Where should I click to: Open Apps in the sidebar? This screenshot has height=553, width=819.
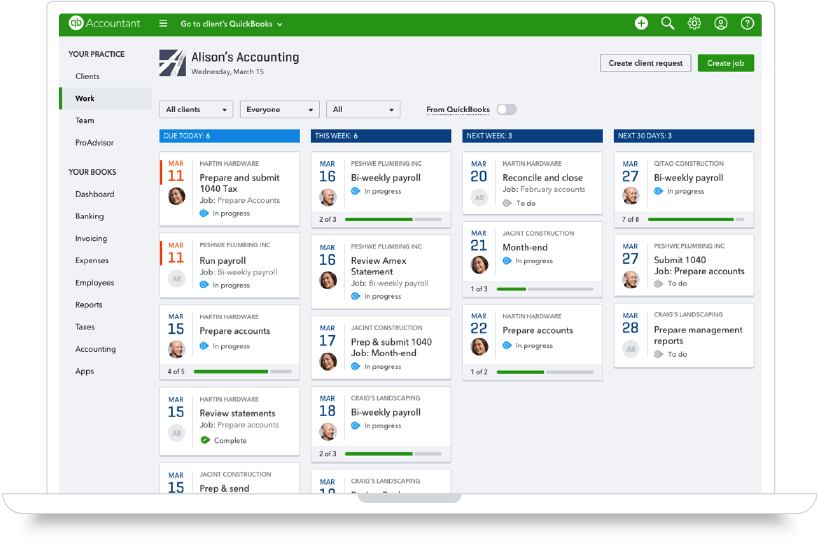tap(85, 371)
